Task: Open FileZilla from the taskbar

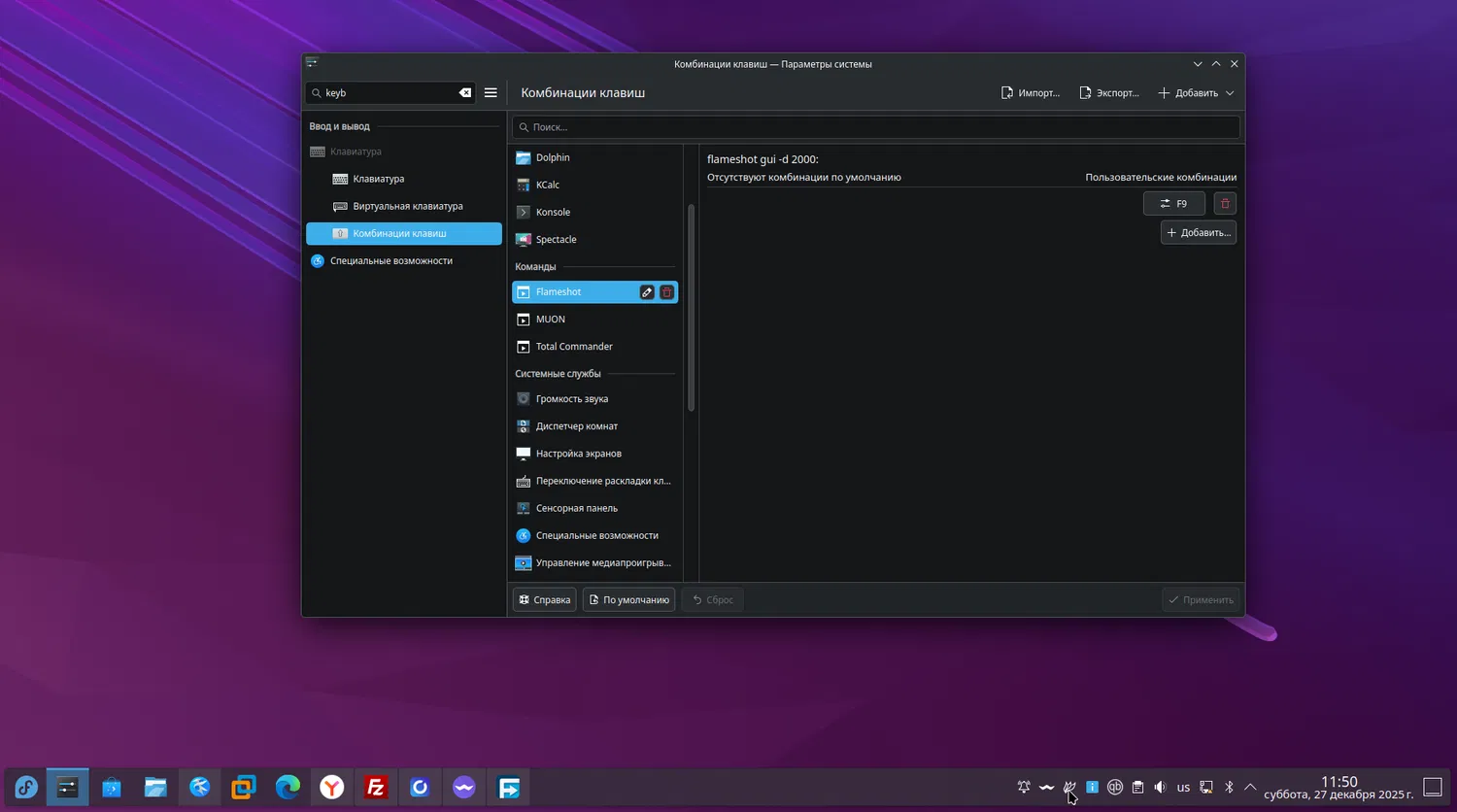Action: click(376, 788)
